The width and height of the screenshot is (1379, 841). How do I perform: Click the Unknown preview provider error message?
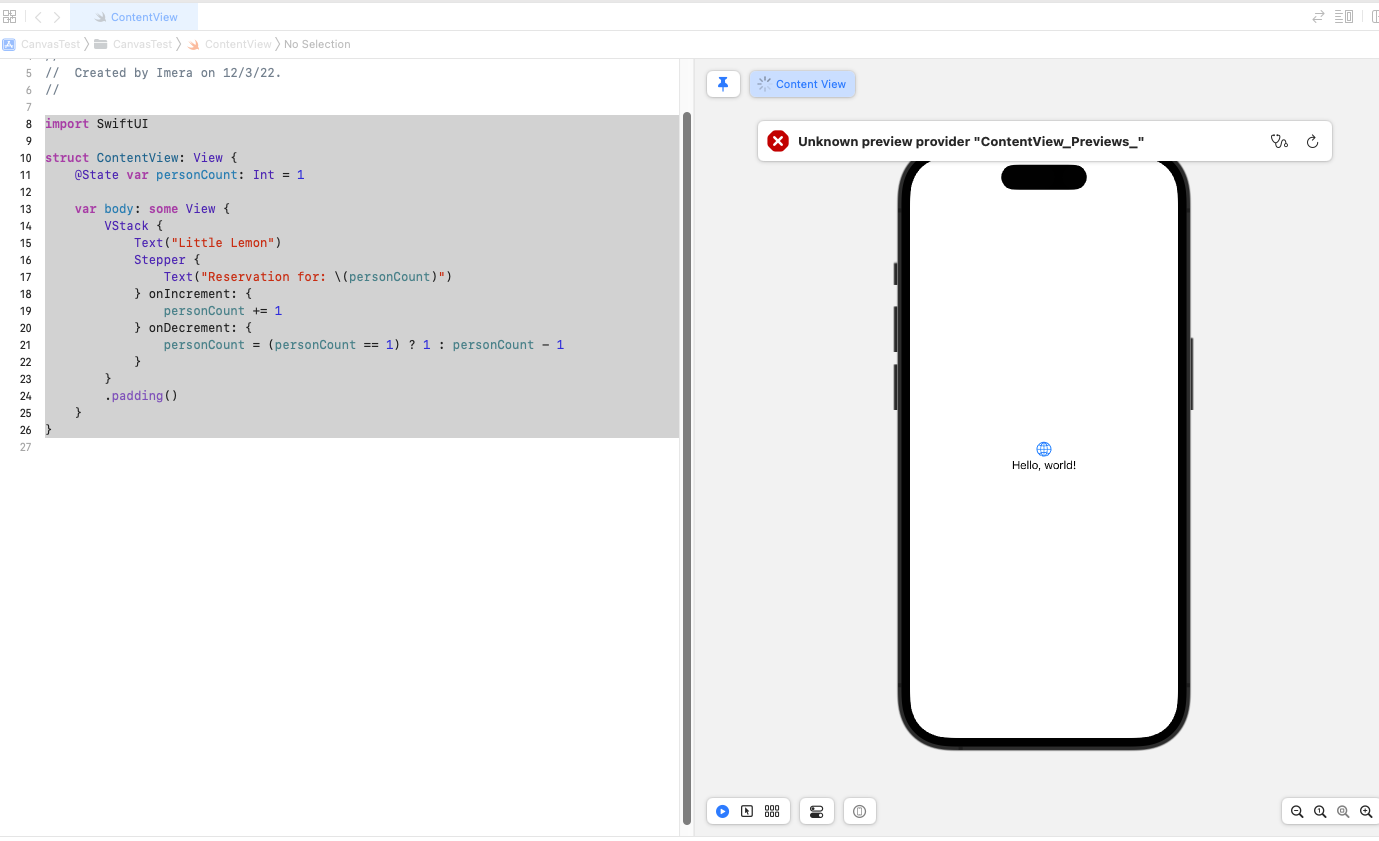pos(970,141)
